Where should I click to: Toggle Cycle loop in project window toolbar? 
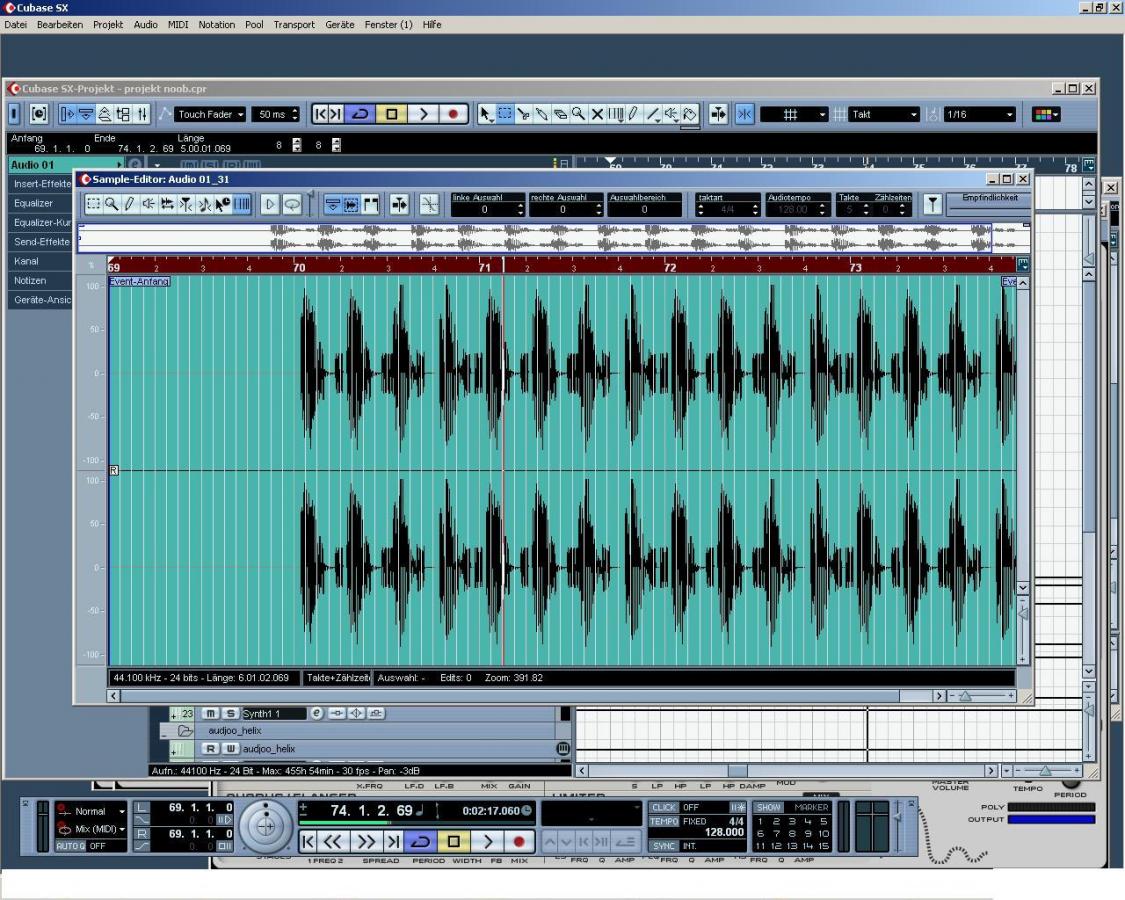tap(361, 114)
